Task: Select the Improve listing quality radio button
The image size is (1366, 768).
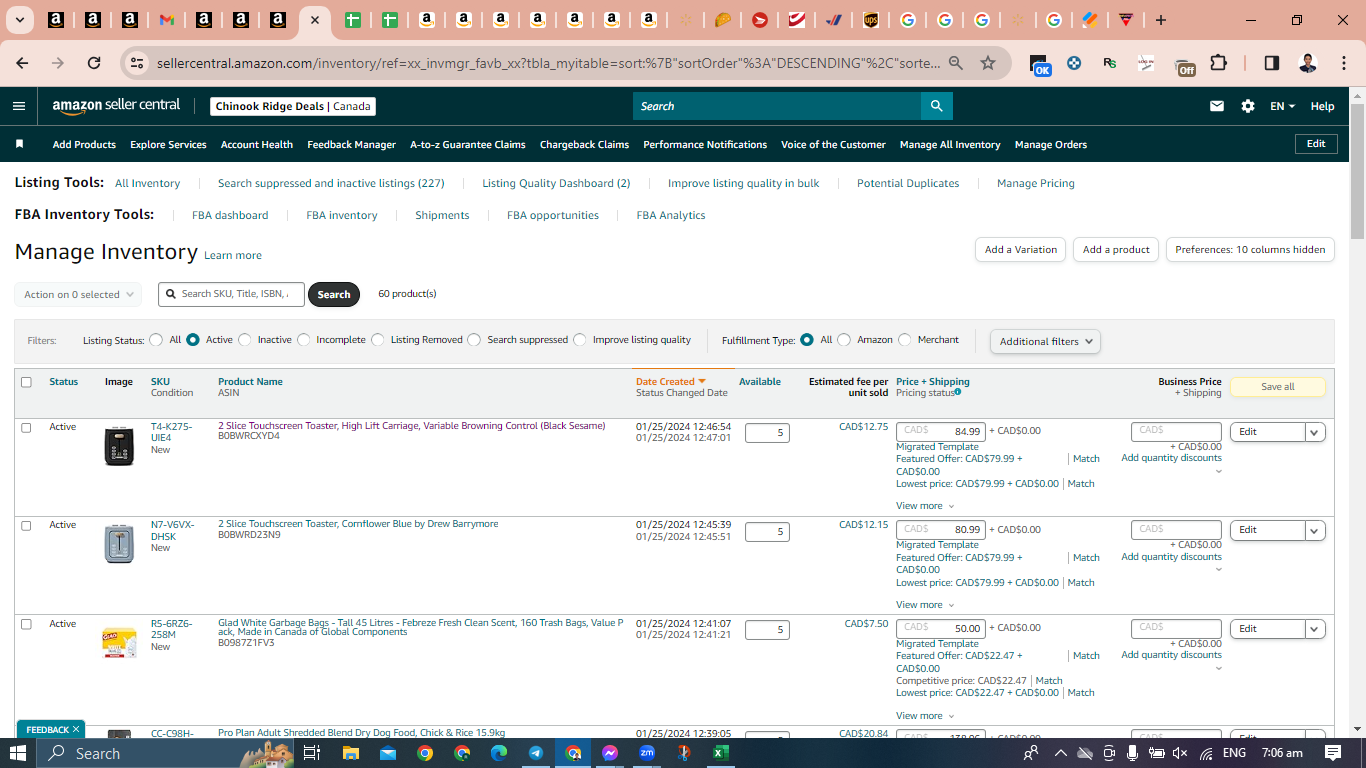Action: [580, 340]
